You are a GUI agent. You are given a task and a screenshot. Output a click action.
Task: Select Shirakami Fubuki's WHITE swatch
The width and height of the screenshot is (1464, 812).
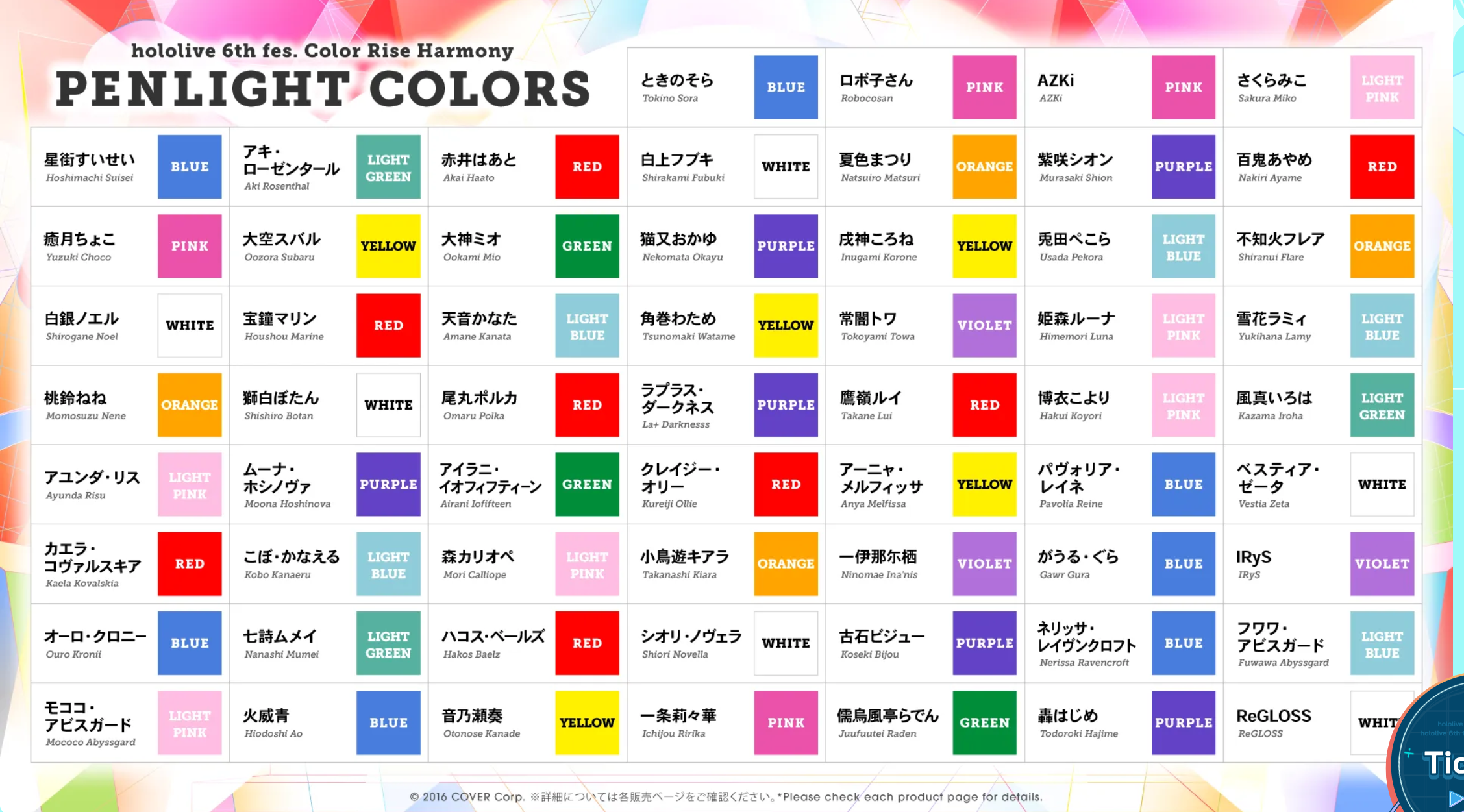786,167
